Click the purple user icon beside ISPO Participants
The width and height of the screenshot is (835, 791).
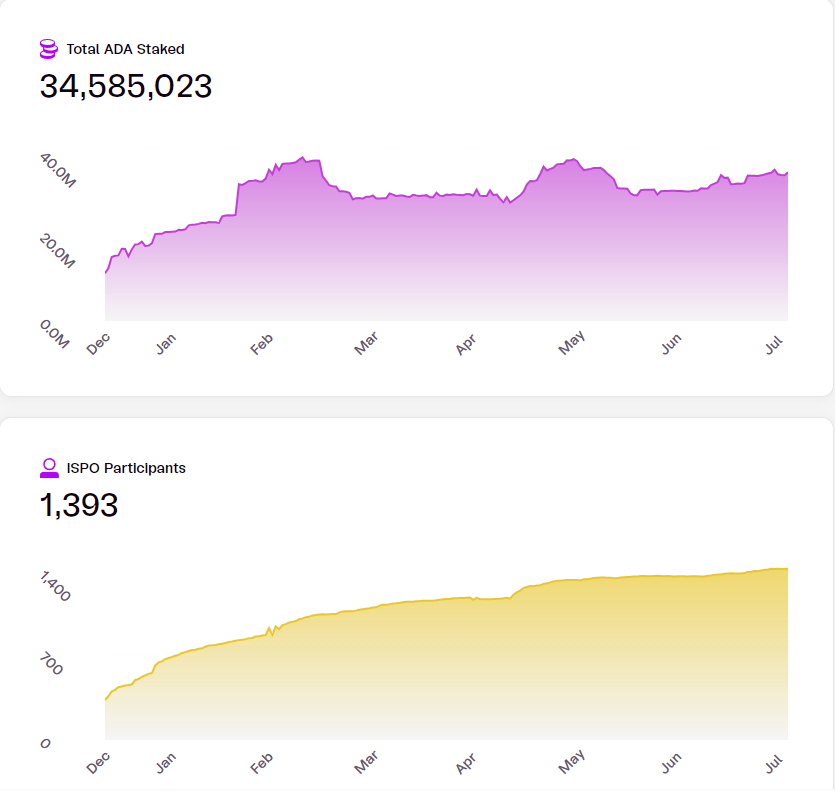tap(49, 467)
